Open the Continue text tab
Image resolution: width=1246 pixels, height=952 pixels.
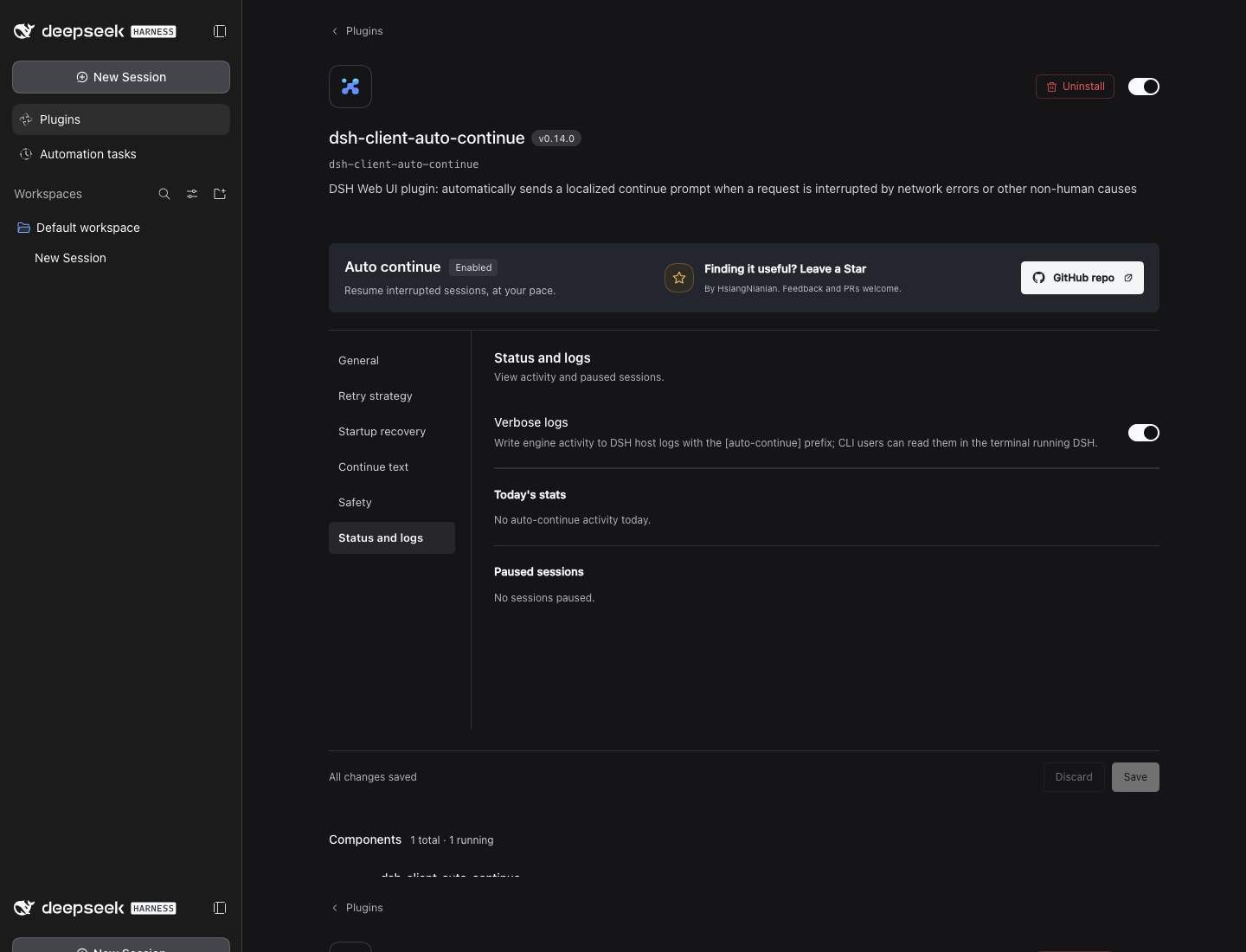pyautogui.click(x=392, y=467)
